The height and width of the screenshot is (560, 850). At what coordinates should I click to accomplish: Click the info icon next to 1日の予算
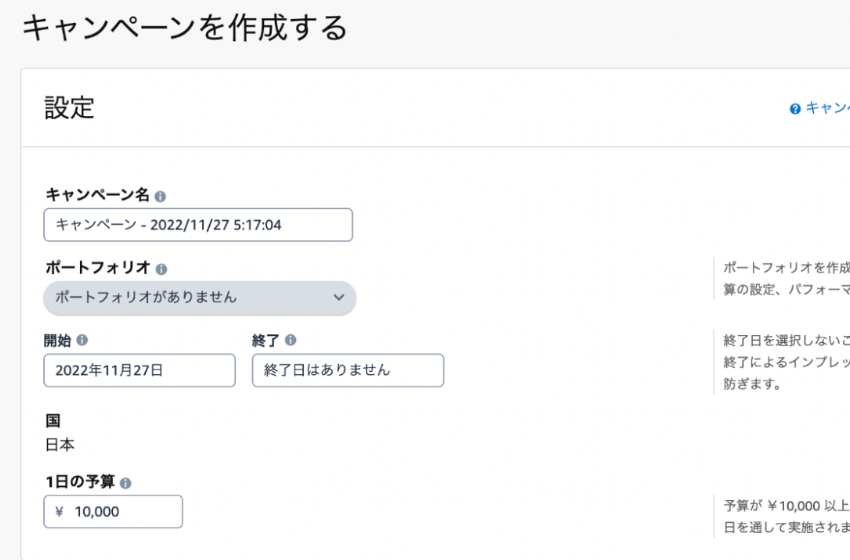[125, 483]
